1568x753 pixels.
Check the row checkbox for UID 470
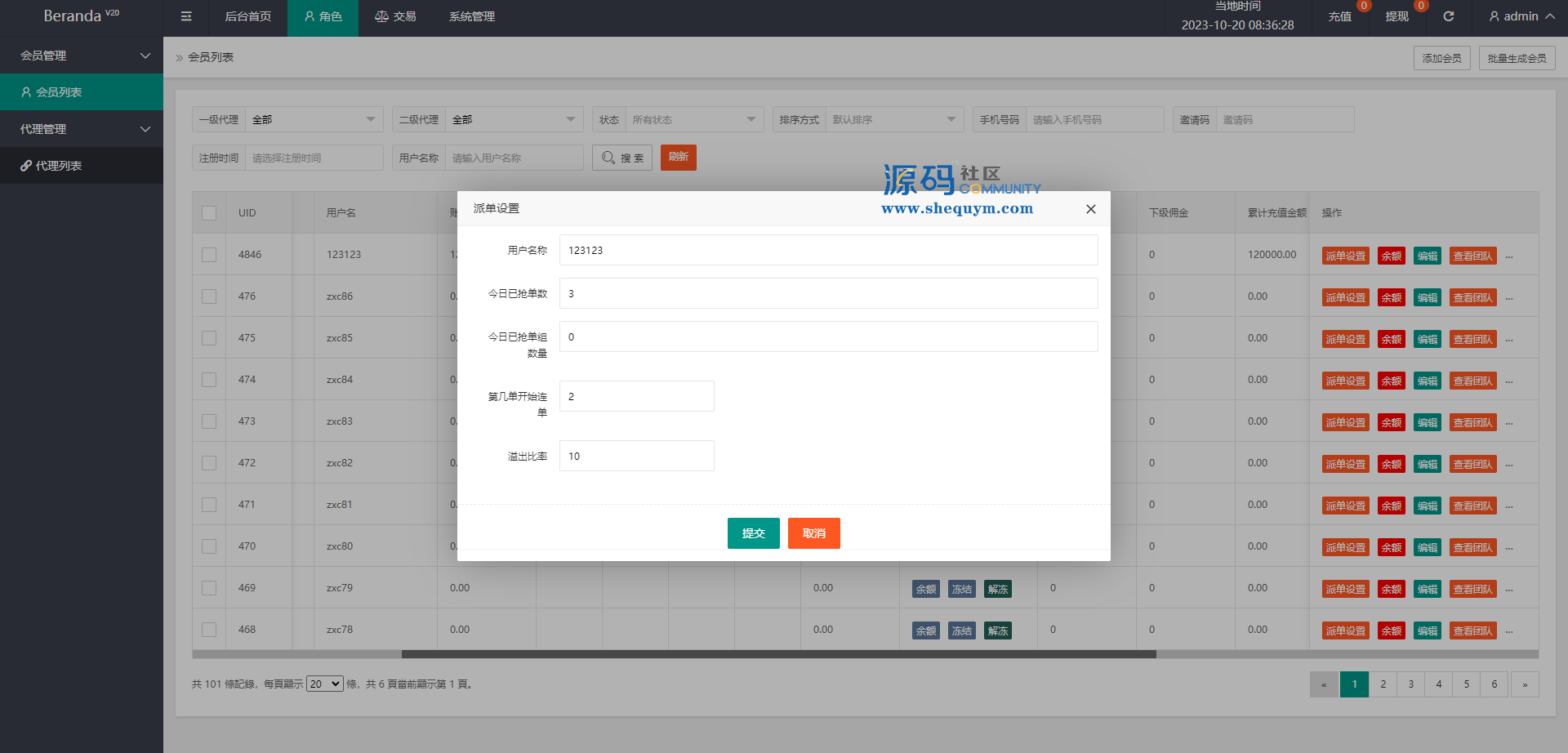[209, 546]
